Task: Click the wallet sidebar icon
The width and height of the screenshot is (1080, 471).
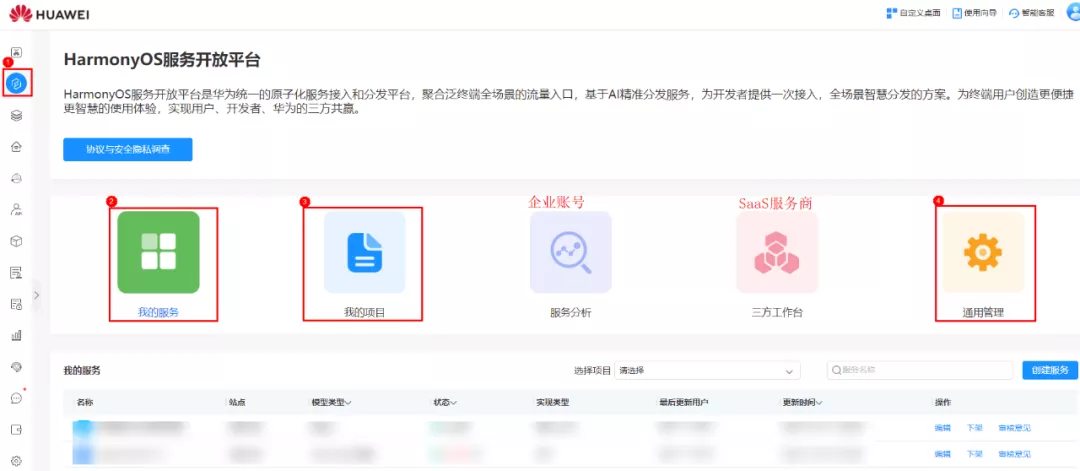Action: pyautogui.click(x=17, y=430)
